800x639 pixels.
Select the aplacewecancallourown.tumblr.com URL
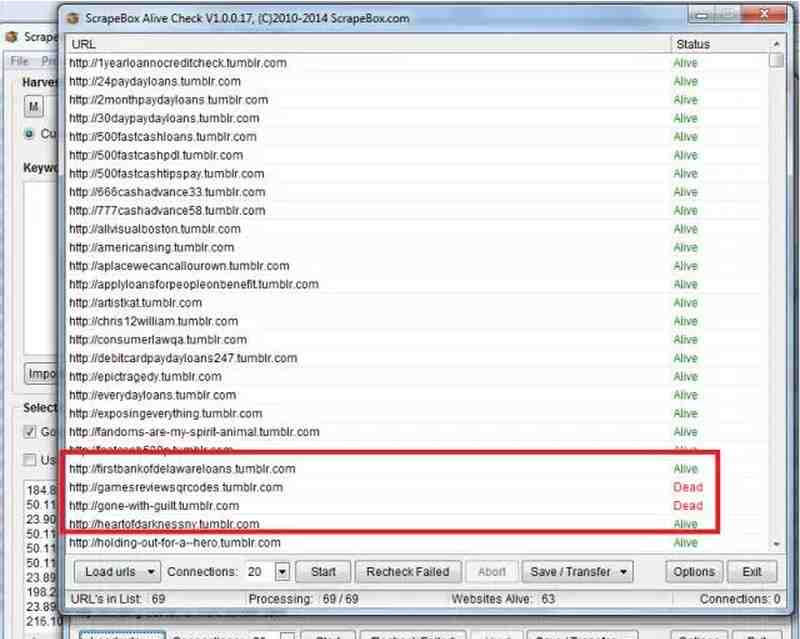point(179,266)
